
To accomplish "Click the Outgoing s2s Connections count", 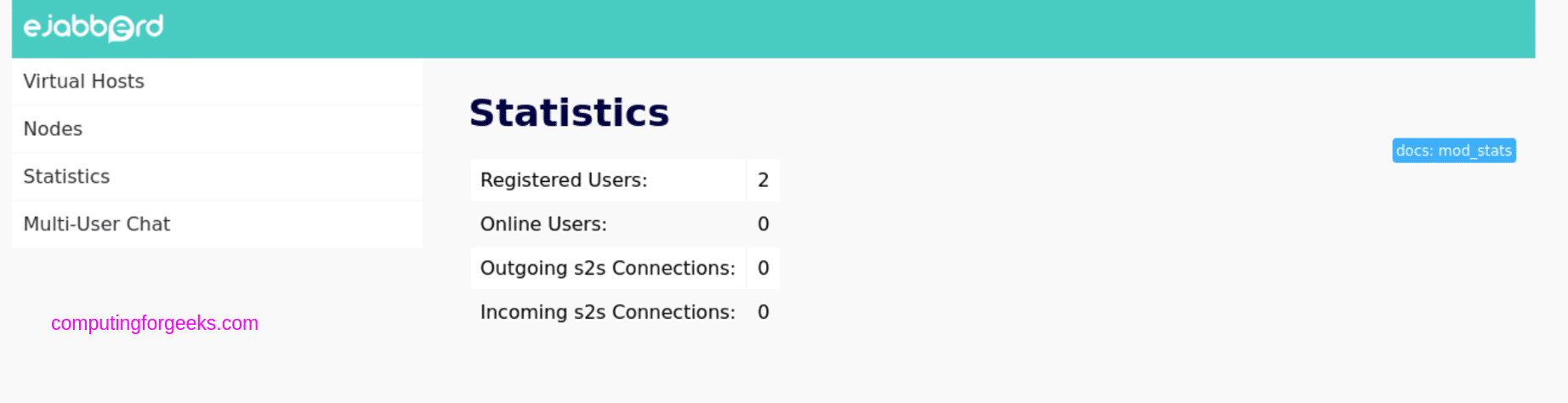I will [763, 269].
